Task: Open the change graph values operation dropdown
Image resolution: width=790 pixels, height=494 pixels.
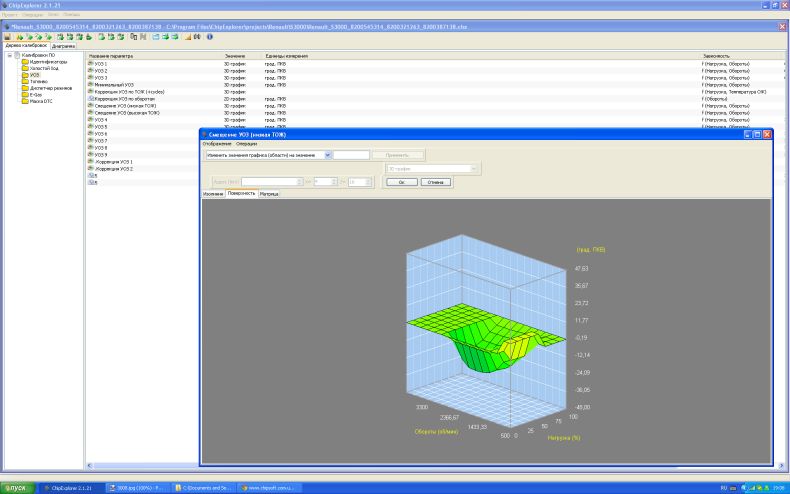Action: click(x=327, y=155)
